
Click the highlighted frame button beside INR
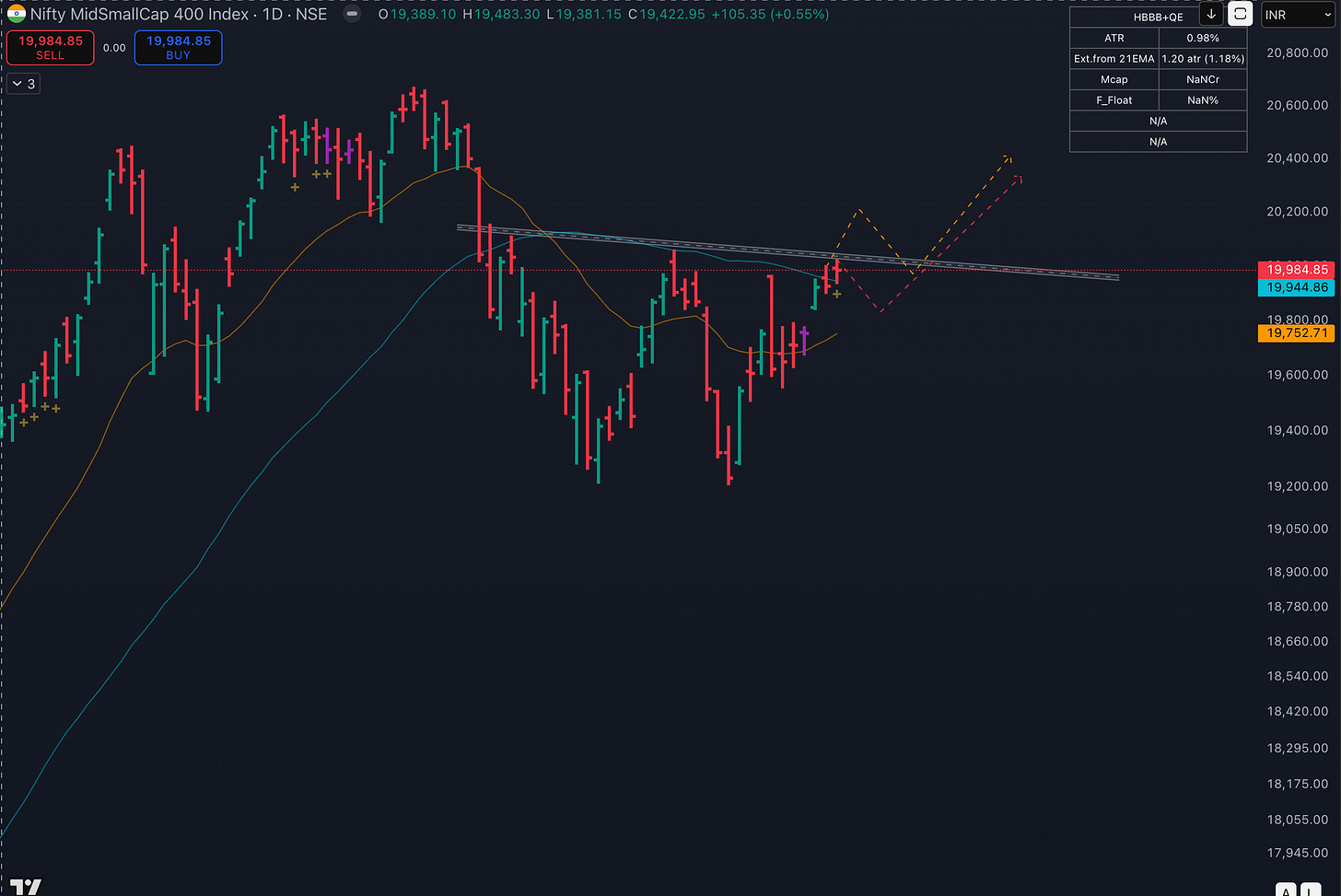tap(1241, 15)
